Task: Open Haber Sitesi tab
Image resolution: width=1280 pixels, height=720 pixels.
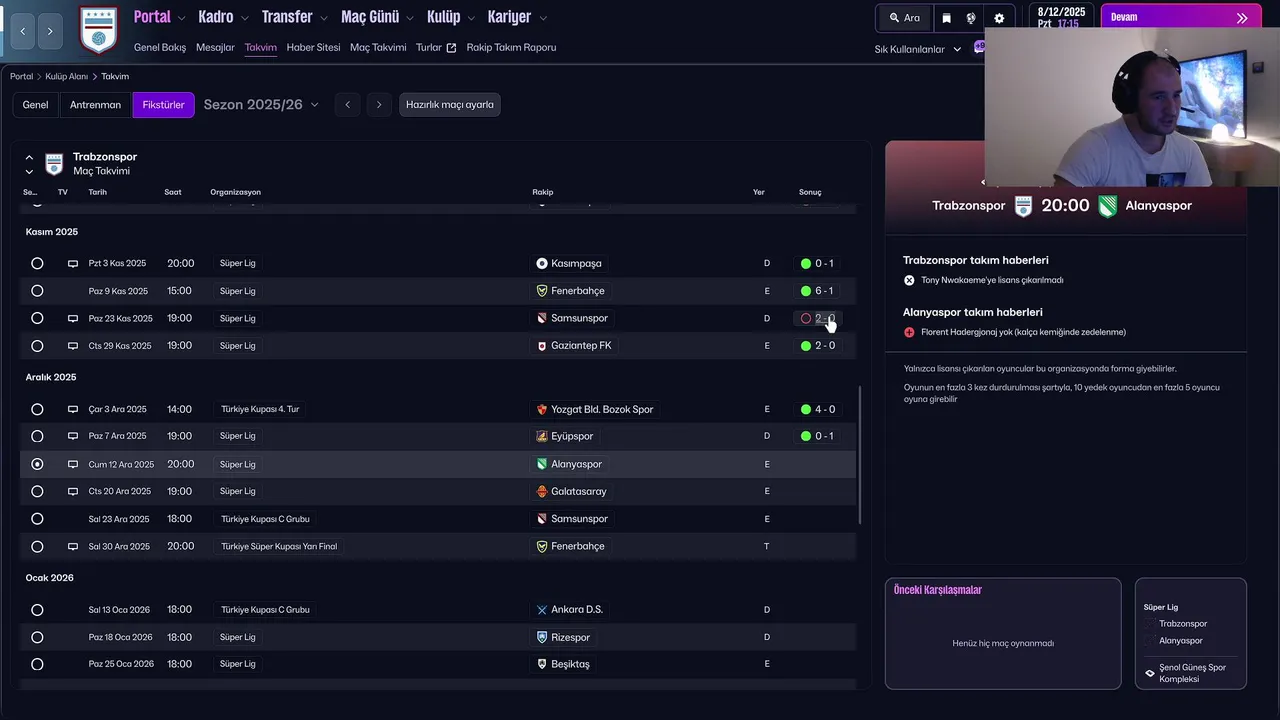Action: pyautogui.click(x=313, y=47)
